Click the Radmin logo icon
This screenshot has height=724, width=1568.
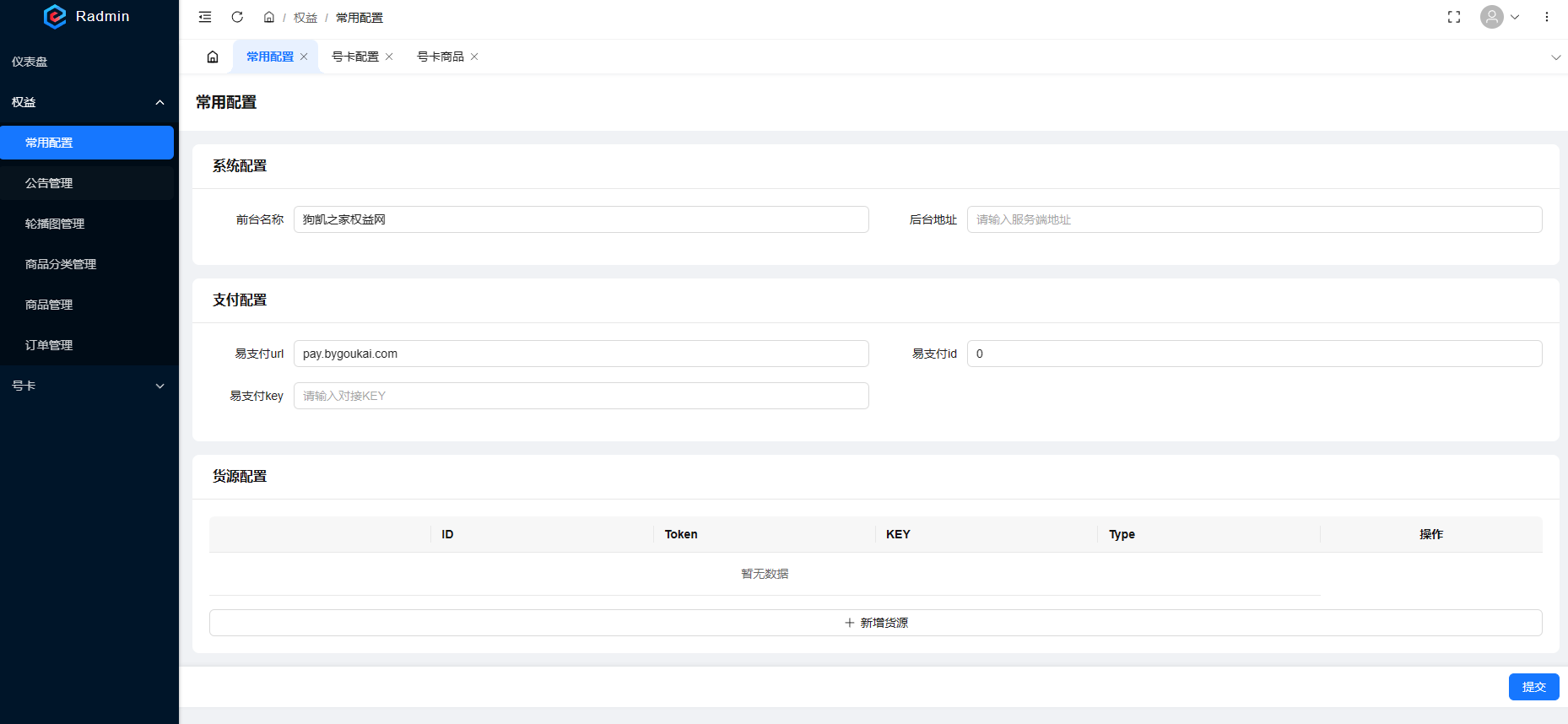click(55, 17)
